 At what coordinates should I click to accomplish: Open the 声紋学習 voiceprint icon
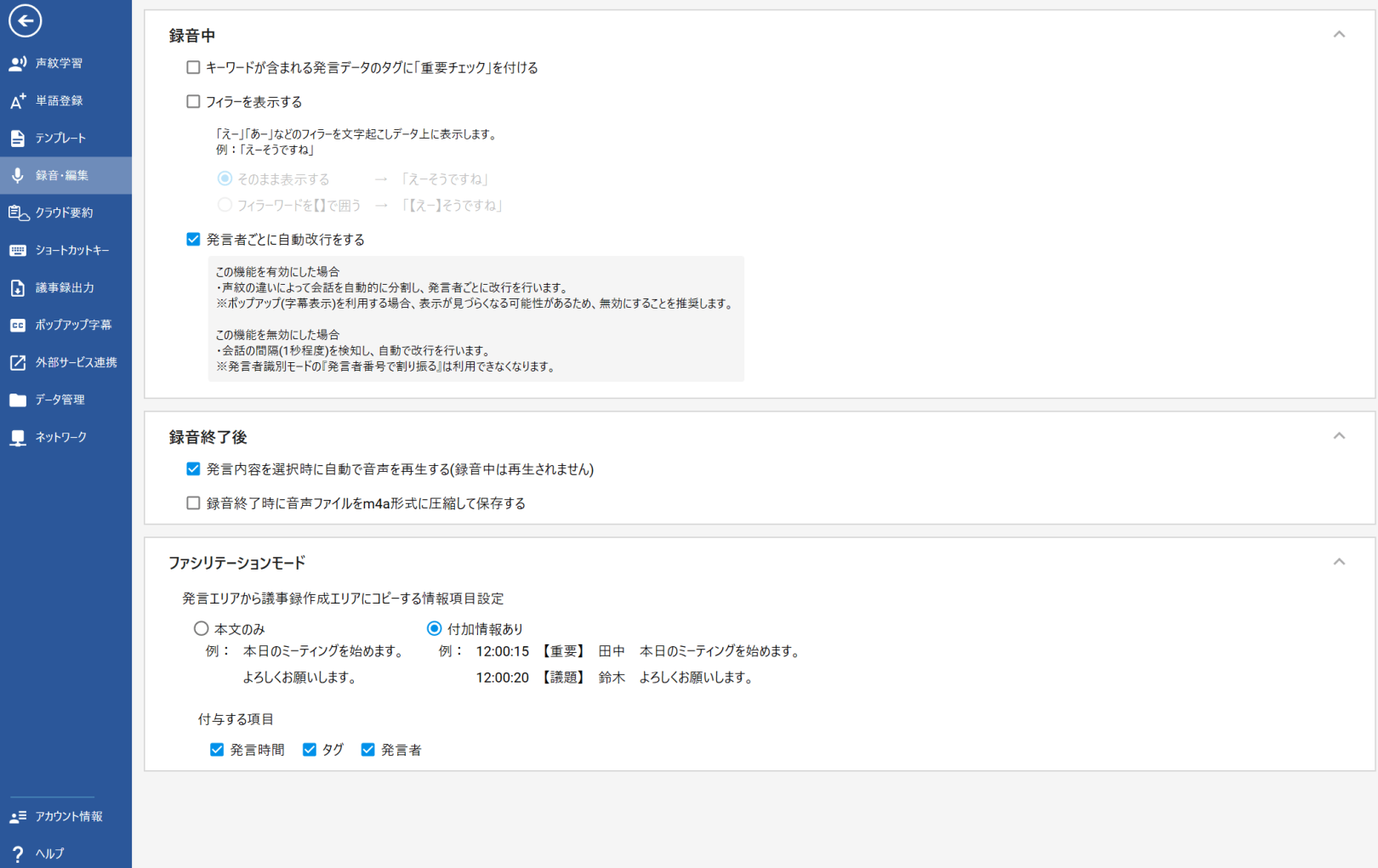(18, 63)
